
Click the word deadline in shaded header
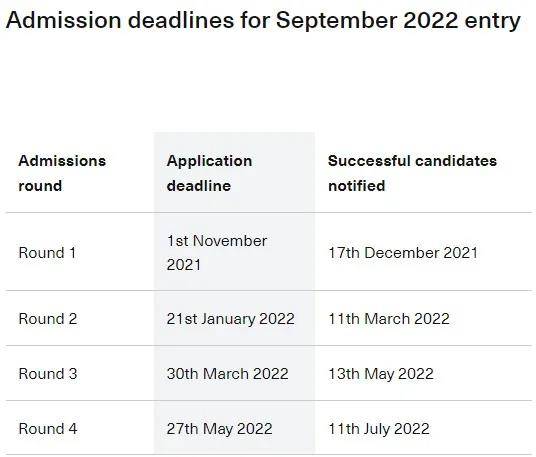199,186
